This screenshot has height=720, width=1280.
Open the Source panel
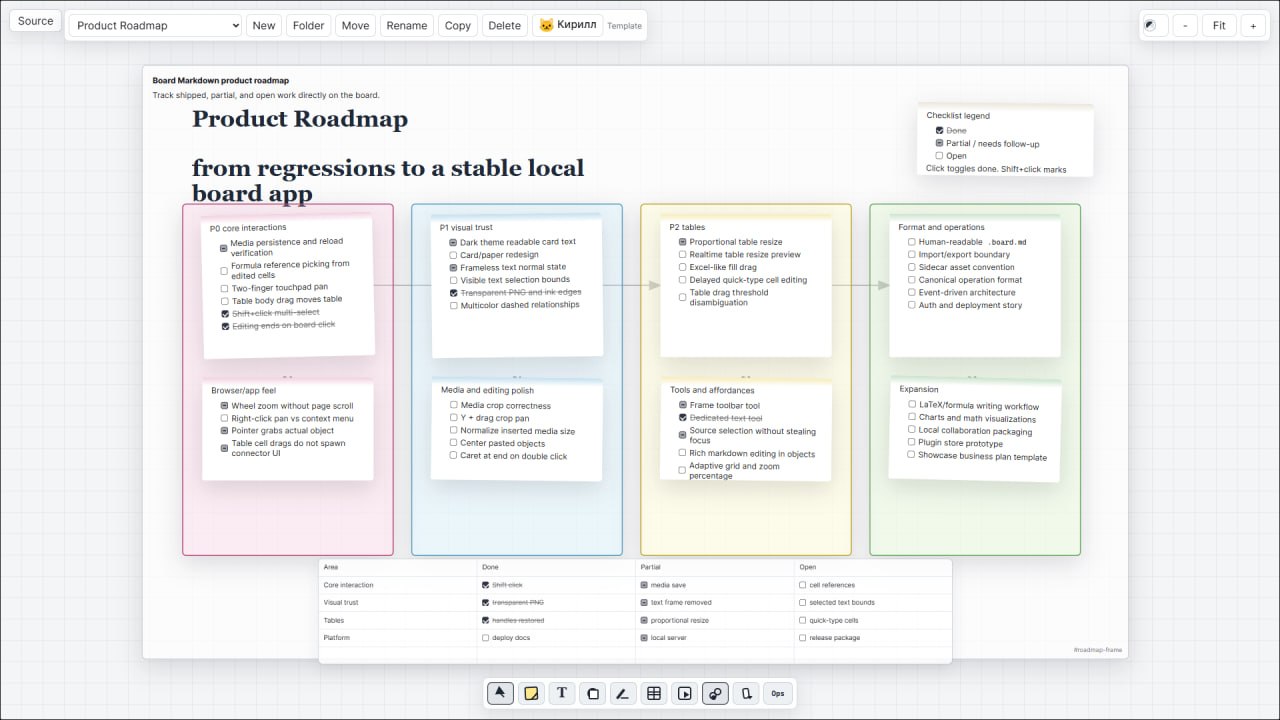pyautogui.click(x=36, y=21)
